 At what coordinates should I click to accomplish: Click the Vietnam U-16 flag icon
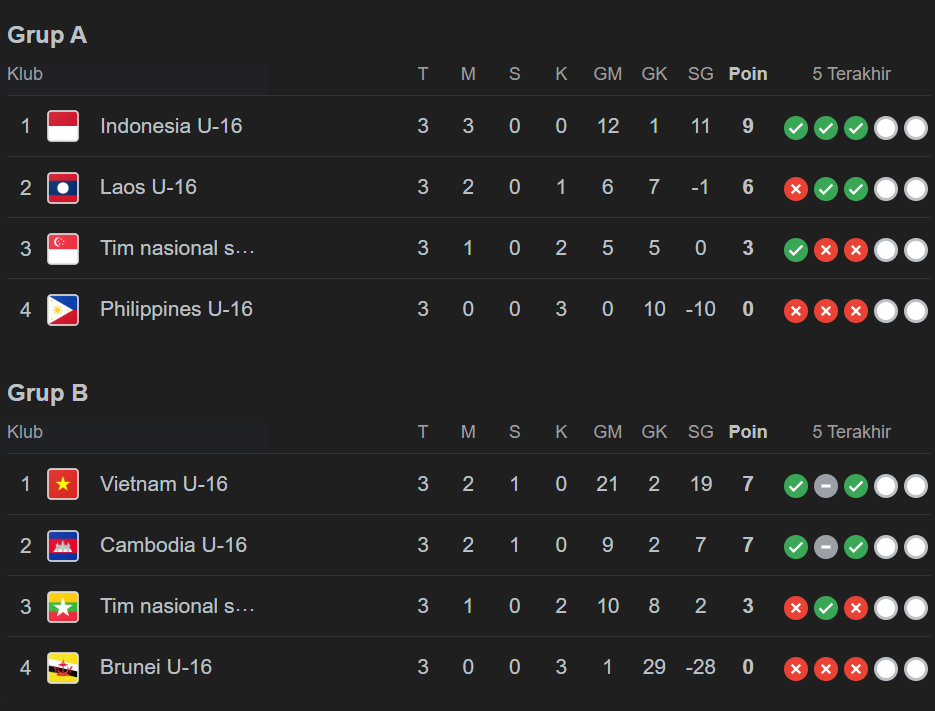pos(63,485)
